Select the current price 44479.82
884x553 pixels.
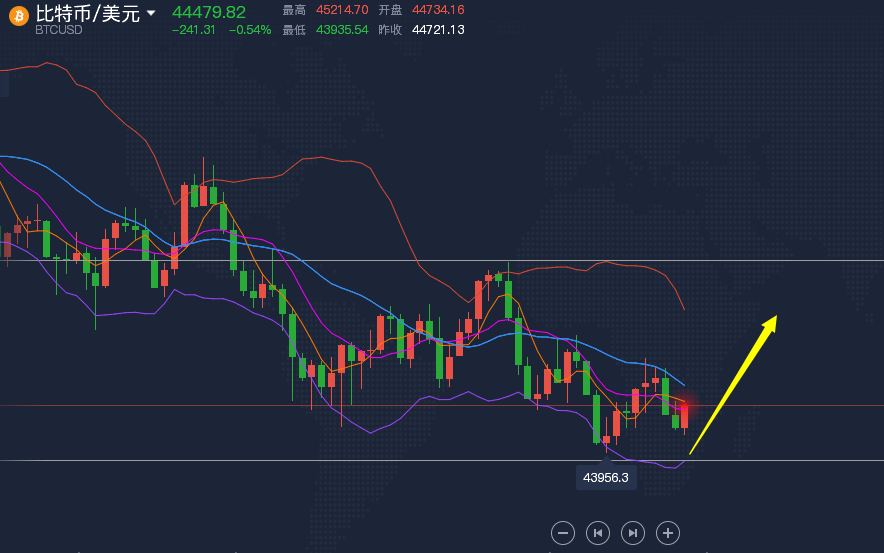tap(209, 12)
